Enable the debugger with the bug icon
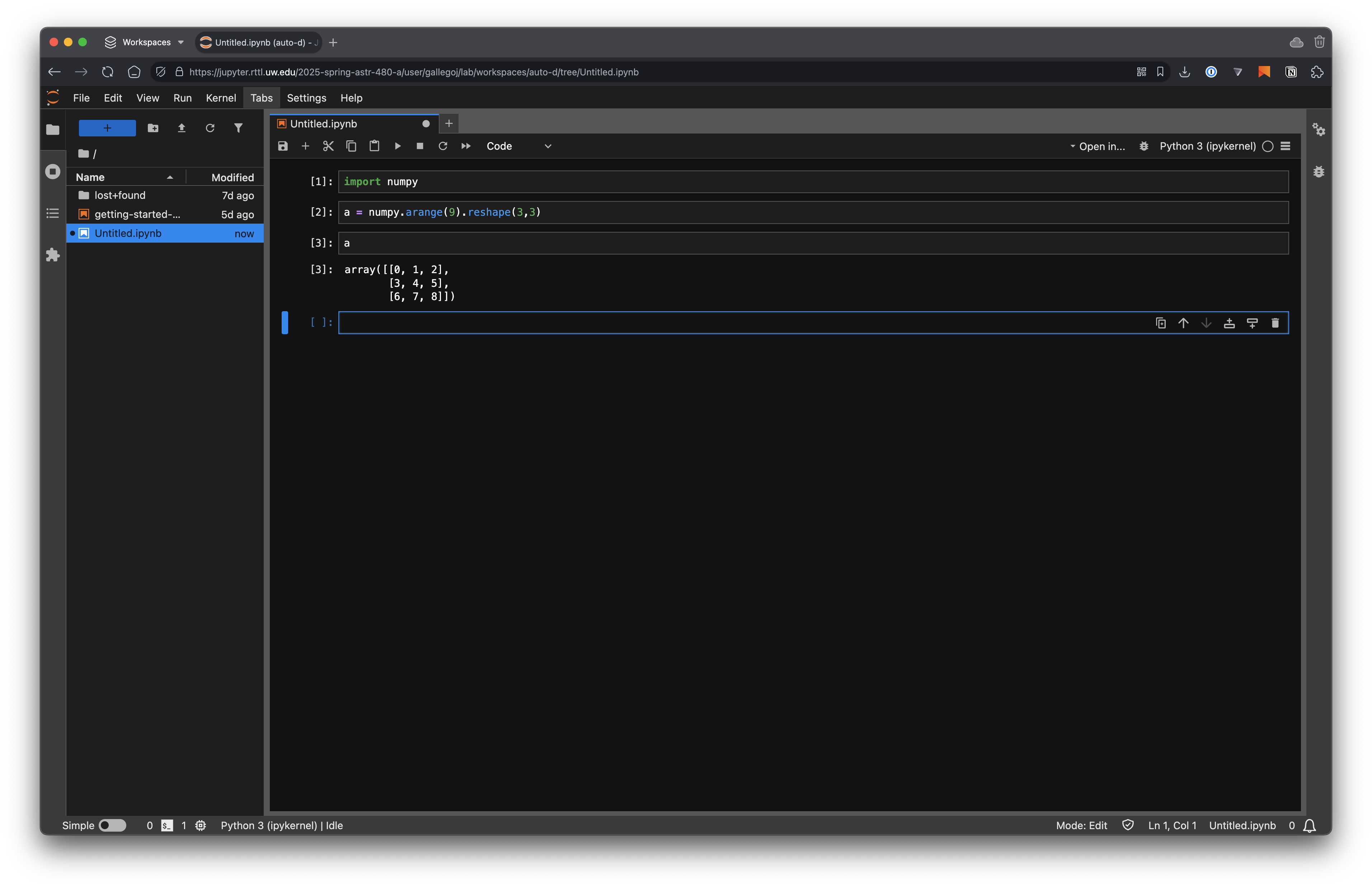 coord(1144,146)
